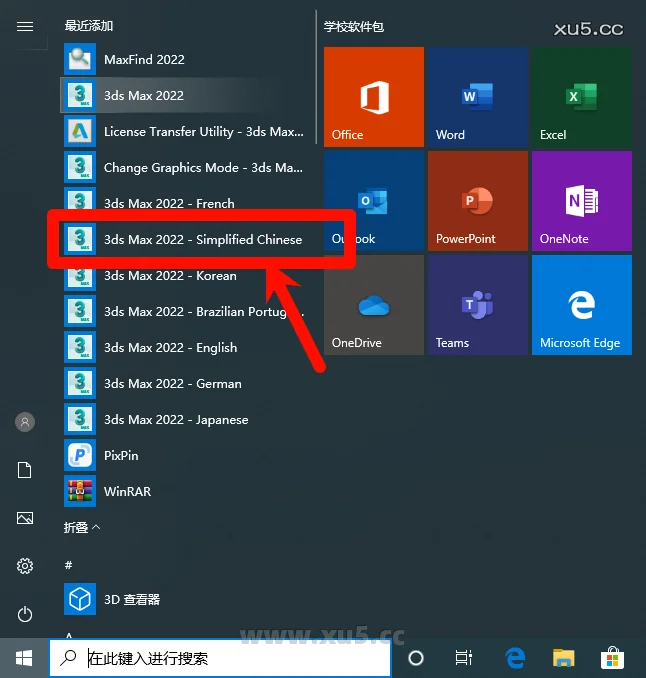This screenshot has width=646, height=678.
Task: Open MaxFind 2022 from the recently added list
Action: tap(144, 60)
